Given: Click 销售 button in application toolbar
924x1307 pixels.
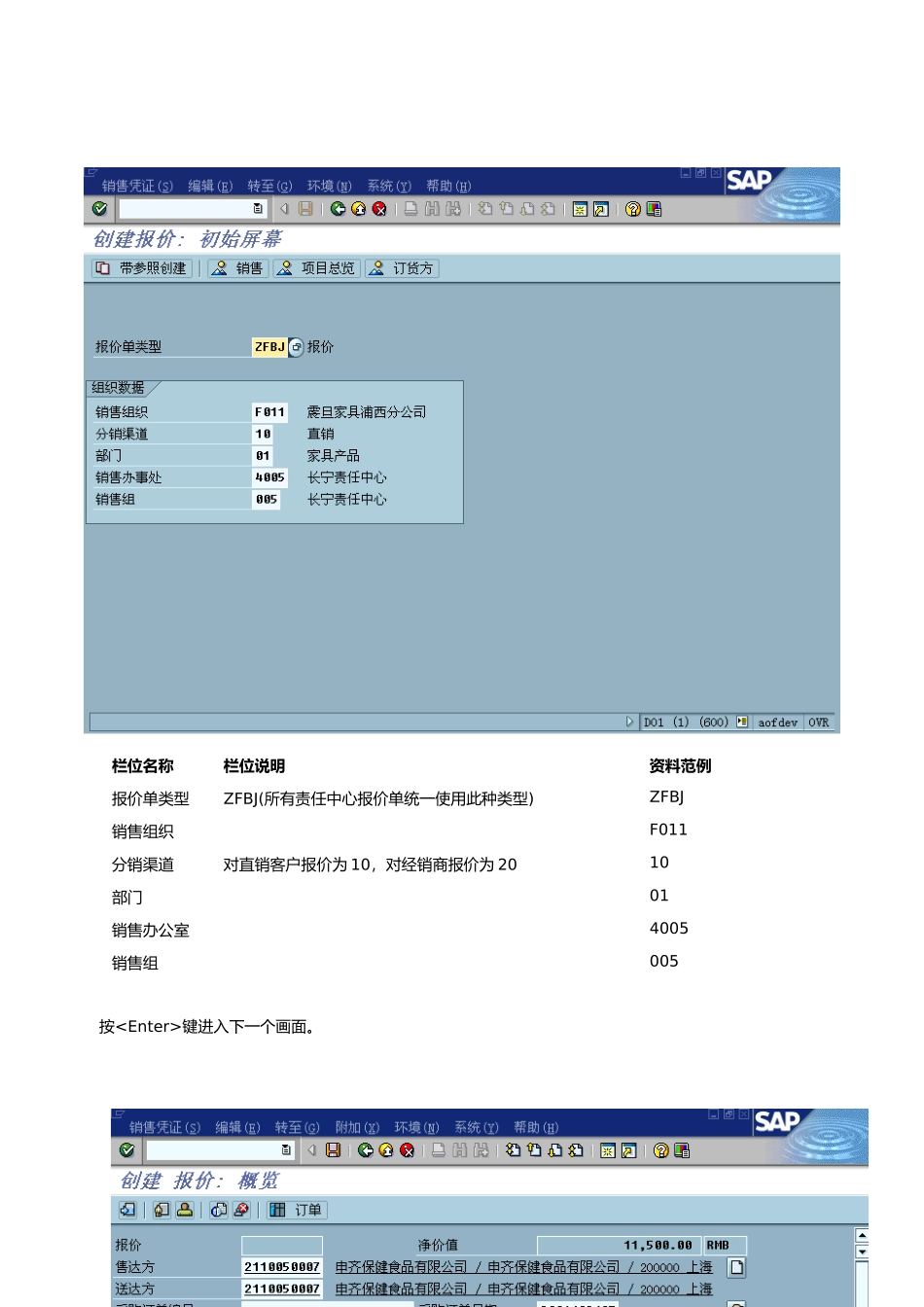Looking at the screenshot, I should [238, 268].
